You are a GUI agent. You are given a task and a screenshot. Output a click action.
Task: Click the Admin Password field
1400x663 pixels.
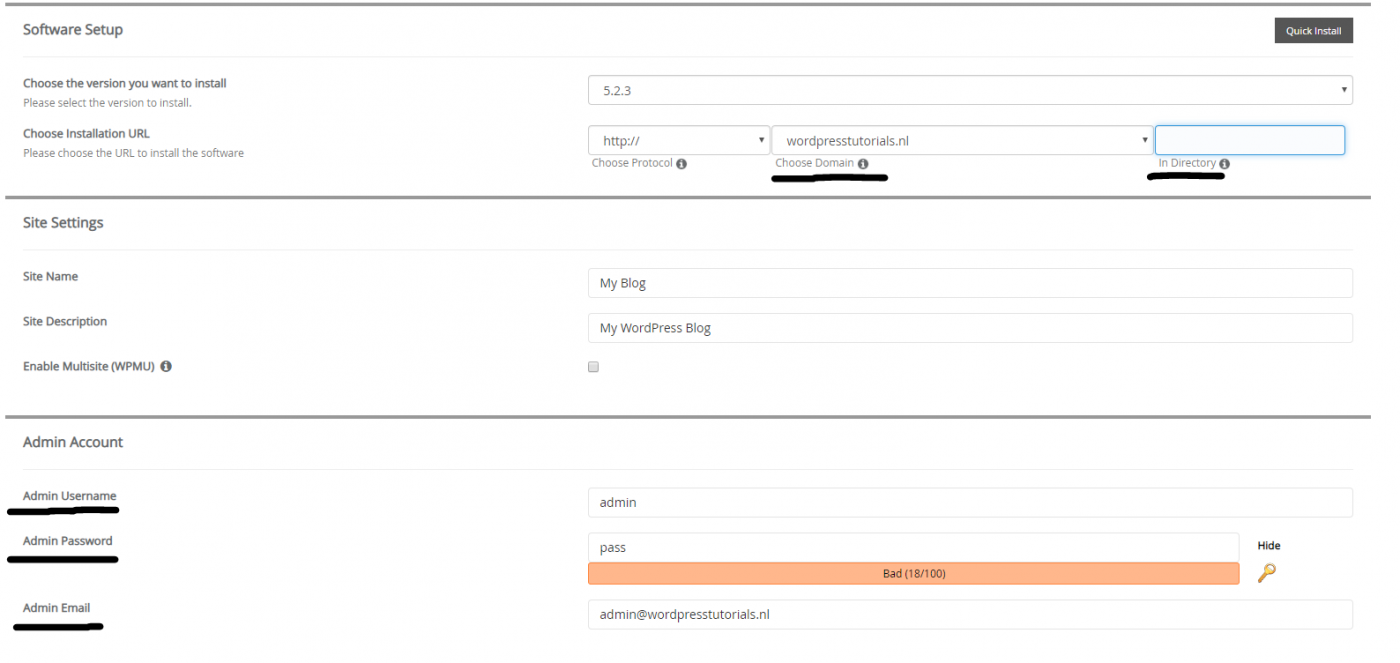click(913, 547)
